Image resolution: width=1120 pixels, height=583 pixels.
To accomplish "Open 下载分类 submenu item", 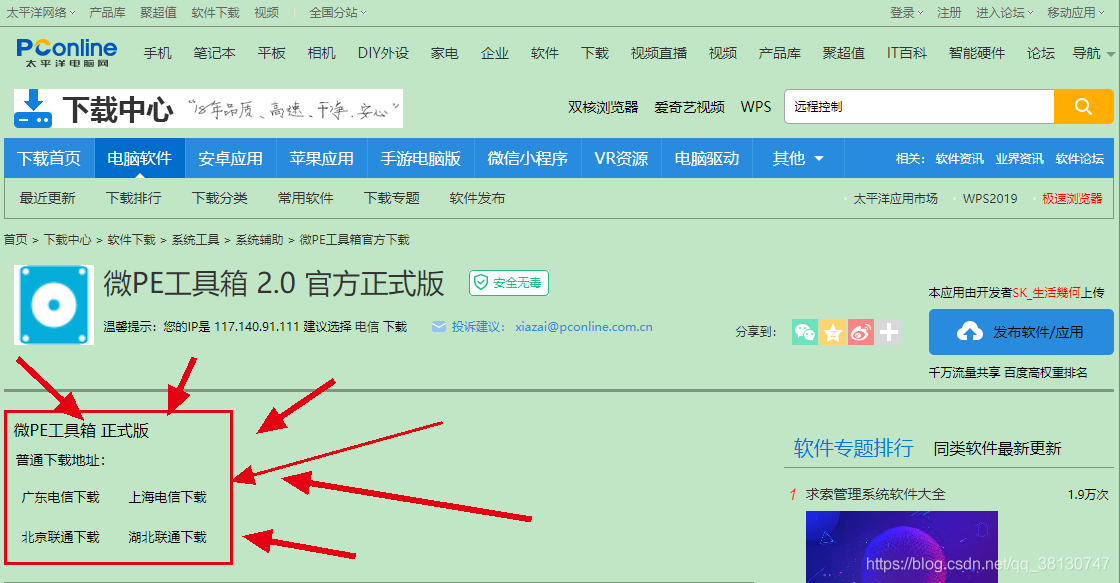I will tap(219, 198).
